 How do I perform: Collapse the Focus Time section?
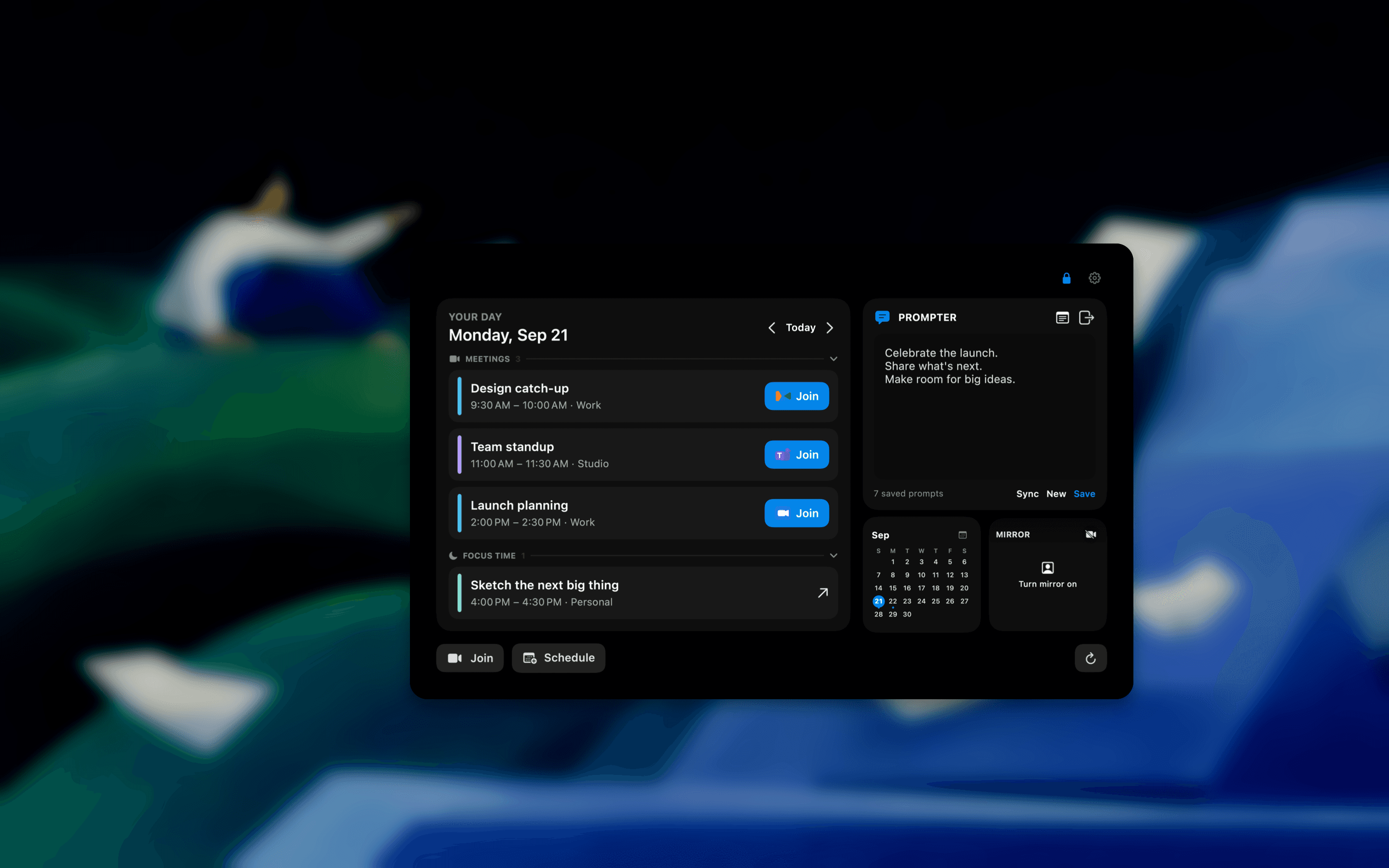click(833, 556)
